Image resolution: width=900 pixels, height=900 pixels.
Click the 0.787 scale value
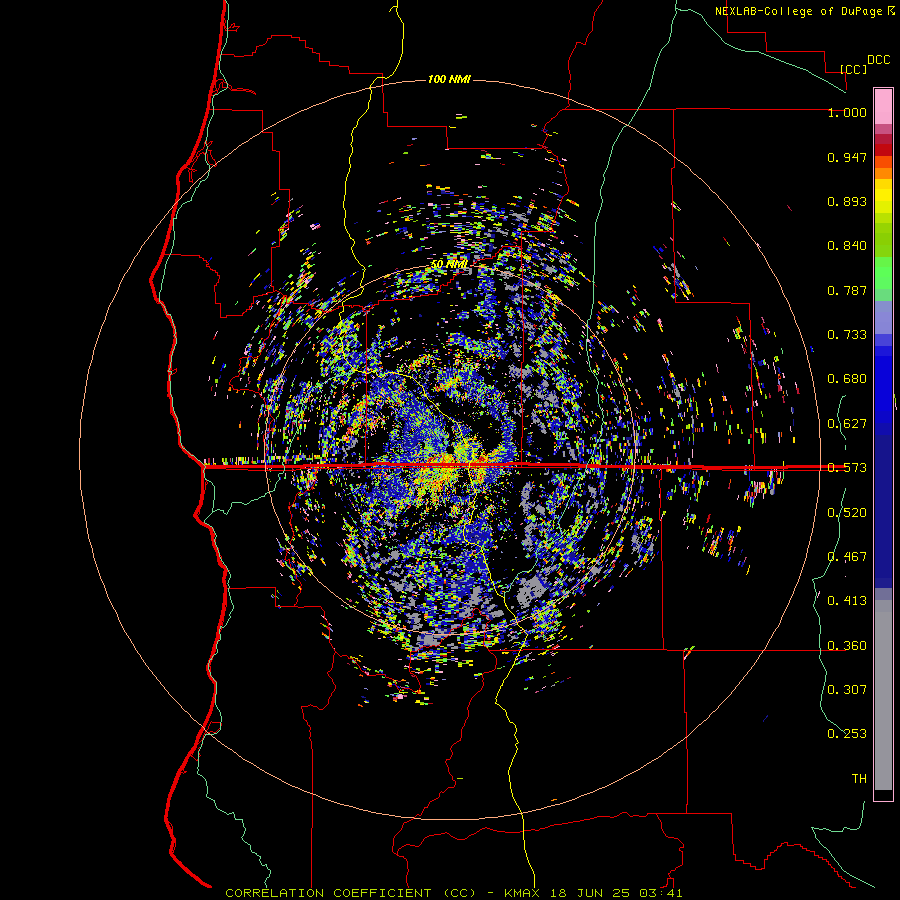click(847, 290)
